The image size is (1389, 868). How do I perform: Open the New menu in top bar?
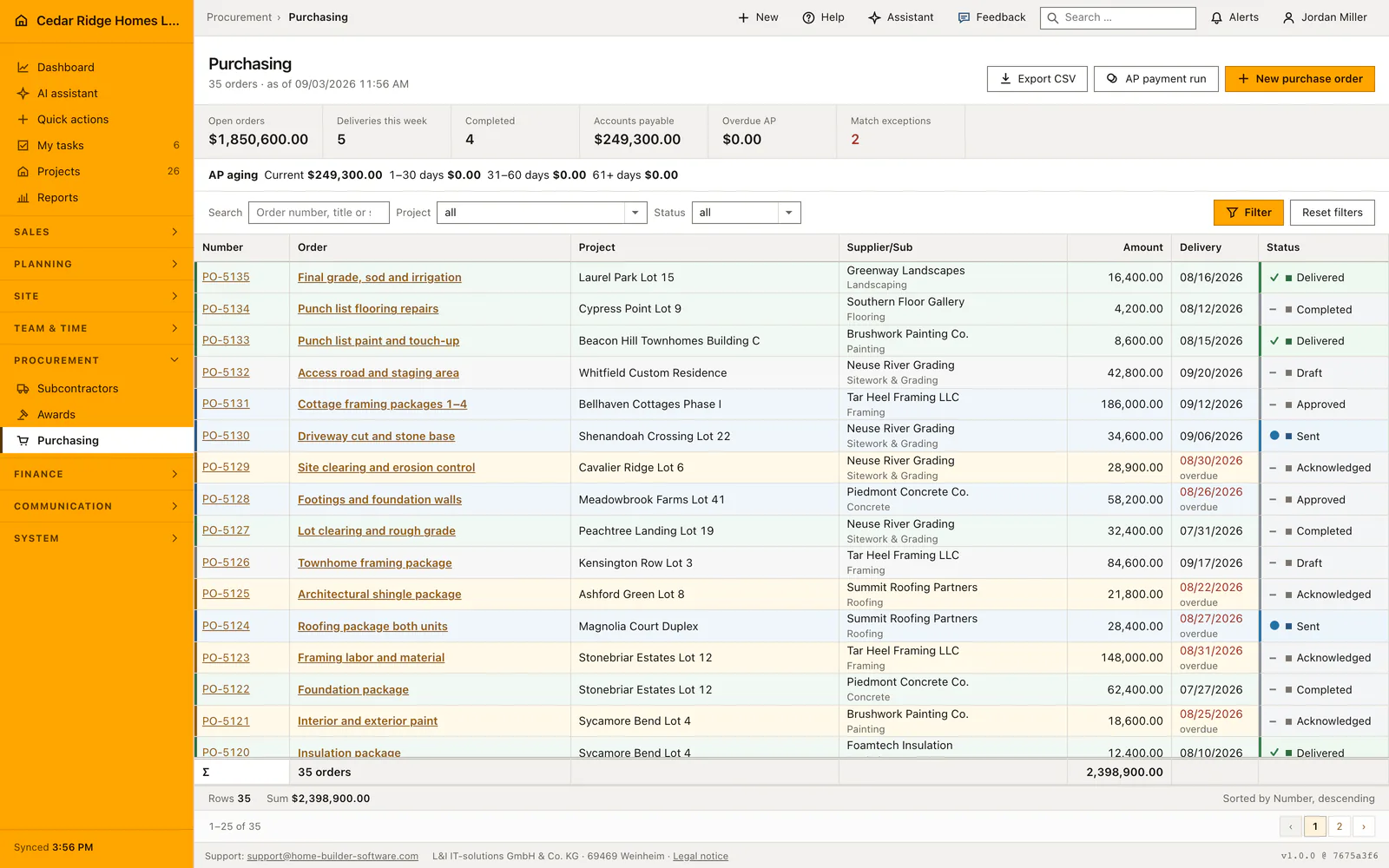pyautogui.click(x=757, y=17)
